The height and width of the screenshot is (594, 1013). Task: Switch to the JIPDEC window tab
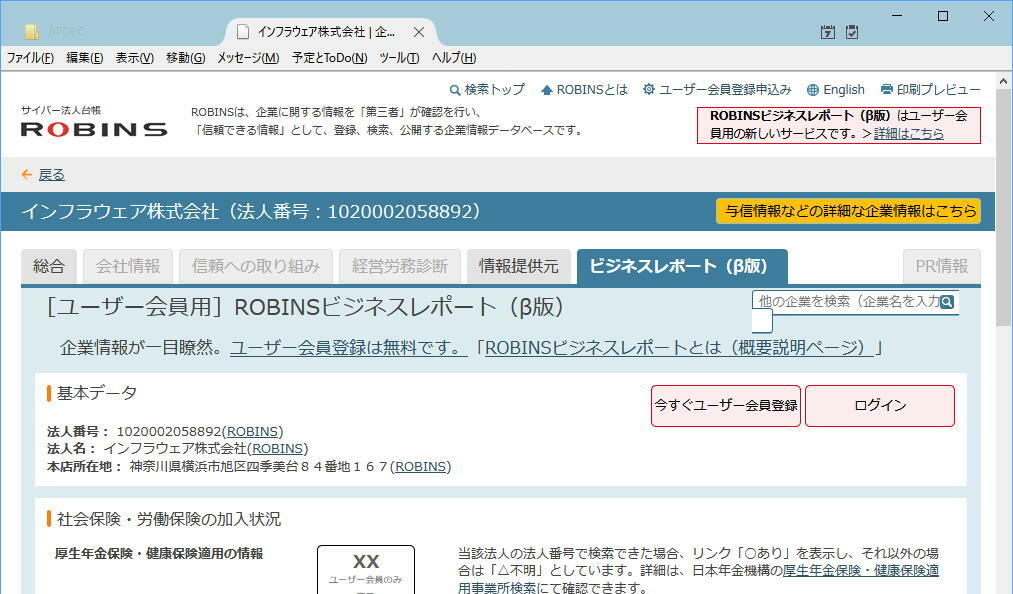tap(65, 32)
